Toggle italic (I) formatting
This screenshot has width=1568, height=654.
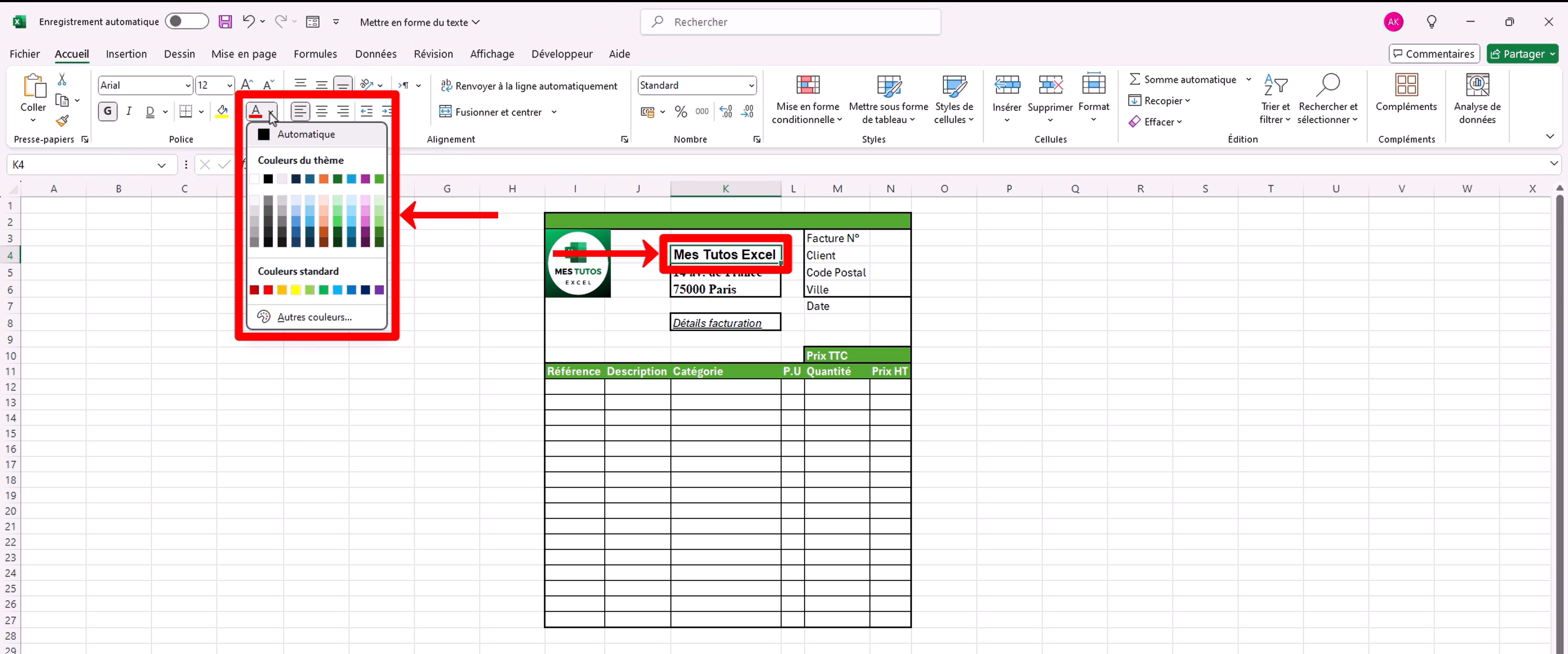128,112
